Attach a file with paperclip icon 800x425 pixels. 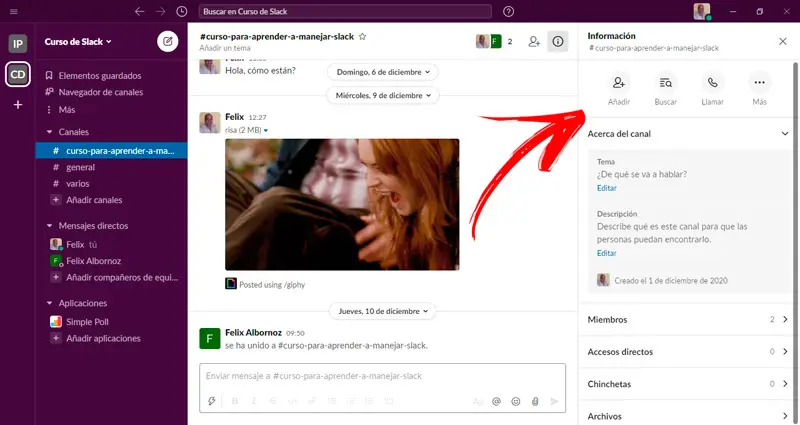pyautogui.click(x=535, y=402)
